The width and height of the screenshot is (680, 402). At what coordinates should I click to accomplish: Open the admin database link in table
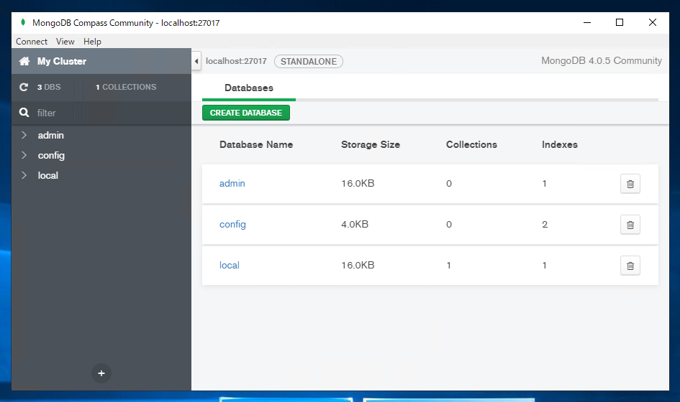click(232, 183)
